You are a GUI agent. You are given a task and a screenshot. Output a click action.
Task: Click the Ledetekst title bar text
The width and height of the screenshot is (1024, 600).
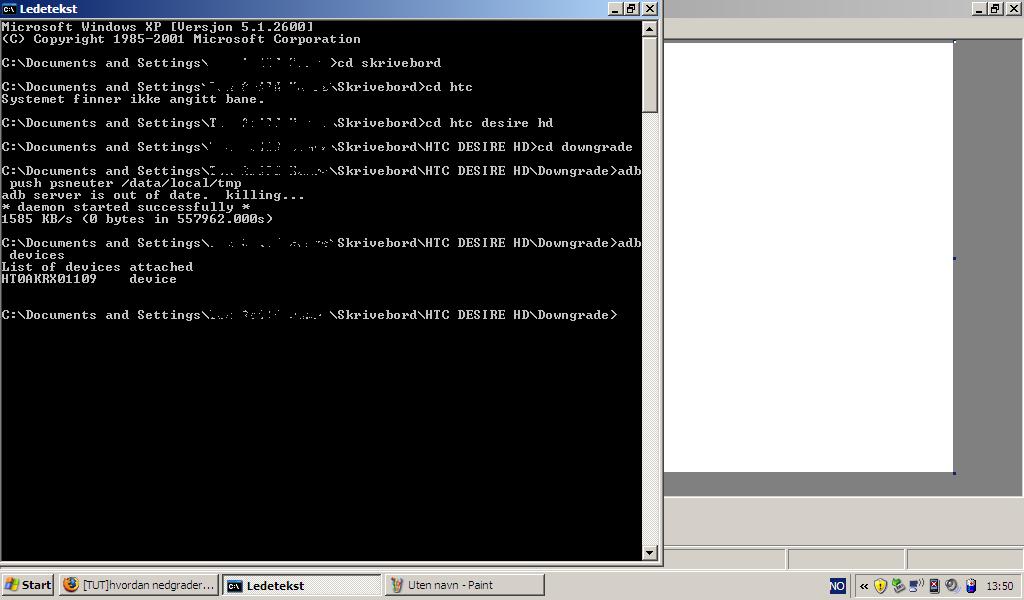[48, 8]
